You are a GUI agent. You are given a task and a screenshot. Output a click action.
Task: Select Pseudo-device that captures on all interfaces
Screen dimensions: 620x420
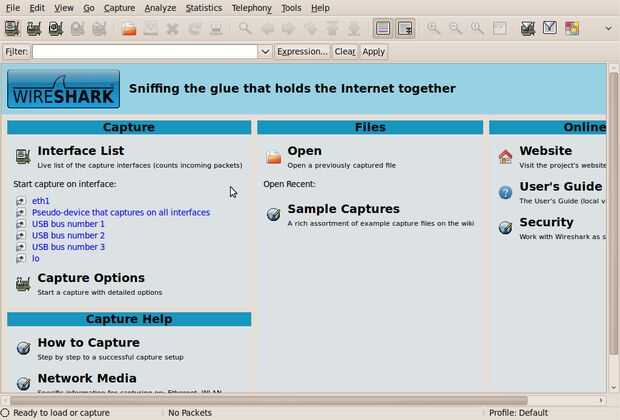point(121,212)
